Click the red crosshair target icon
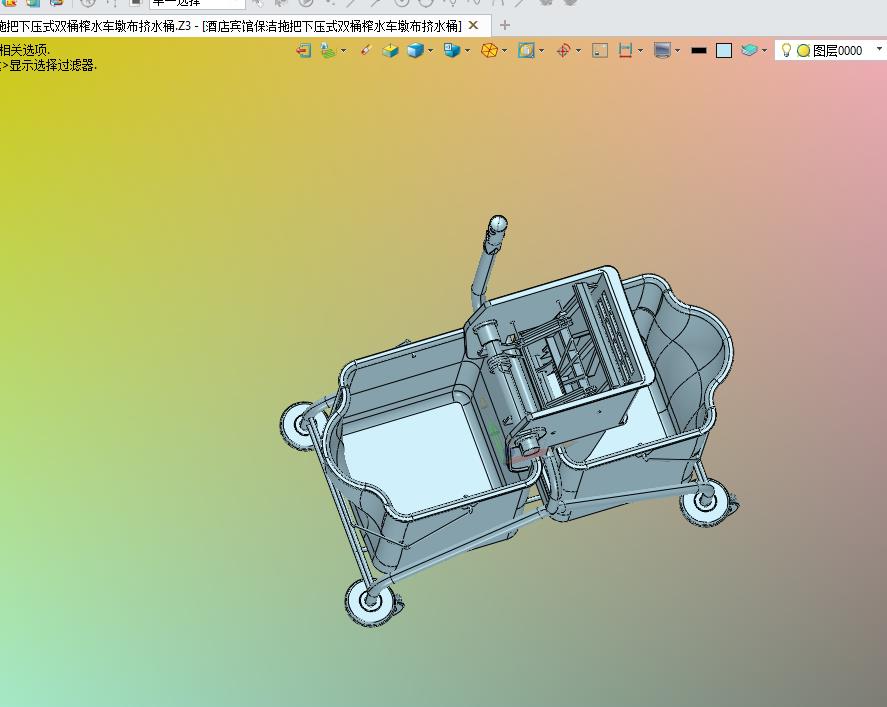Screen dimensions: 887x707 [x=563, y=50]
